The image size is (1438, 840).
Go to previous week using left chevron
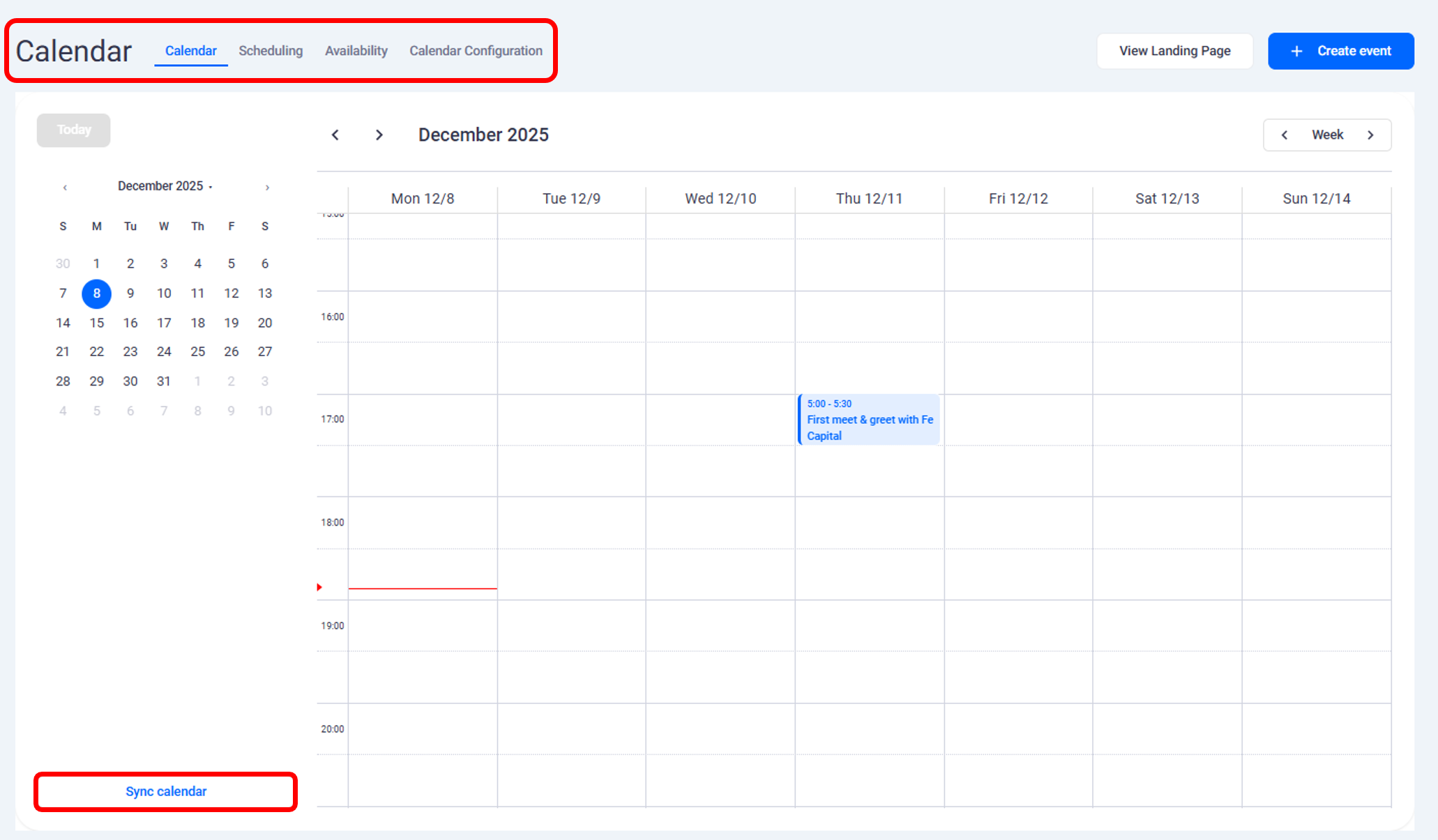click(335, 135)
